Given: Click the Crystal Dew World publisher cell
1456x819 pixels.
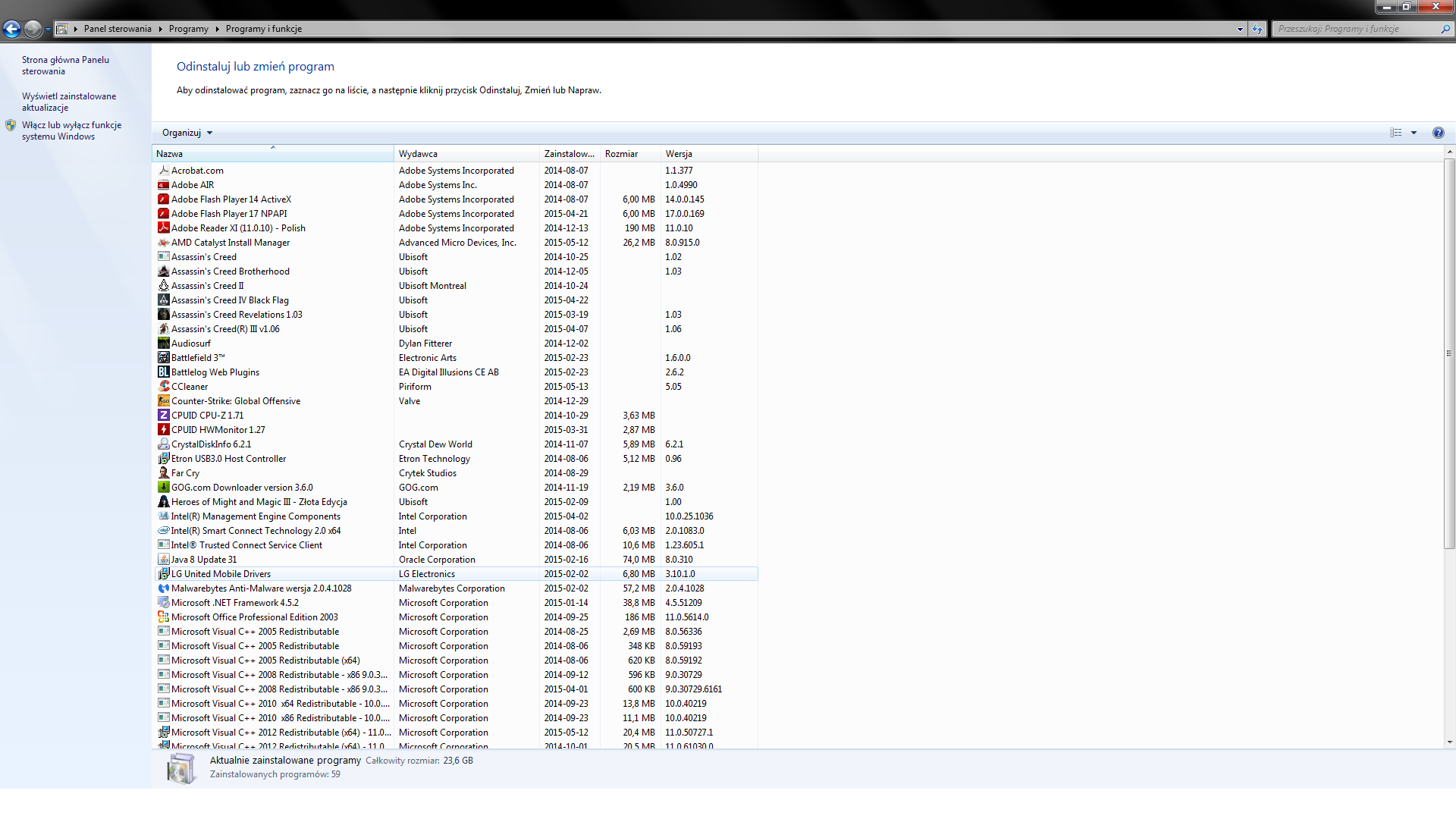Looking at the screenshot, I should point(435,444).
